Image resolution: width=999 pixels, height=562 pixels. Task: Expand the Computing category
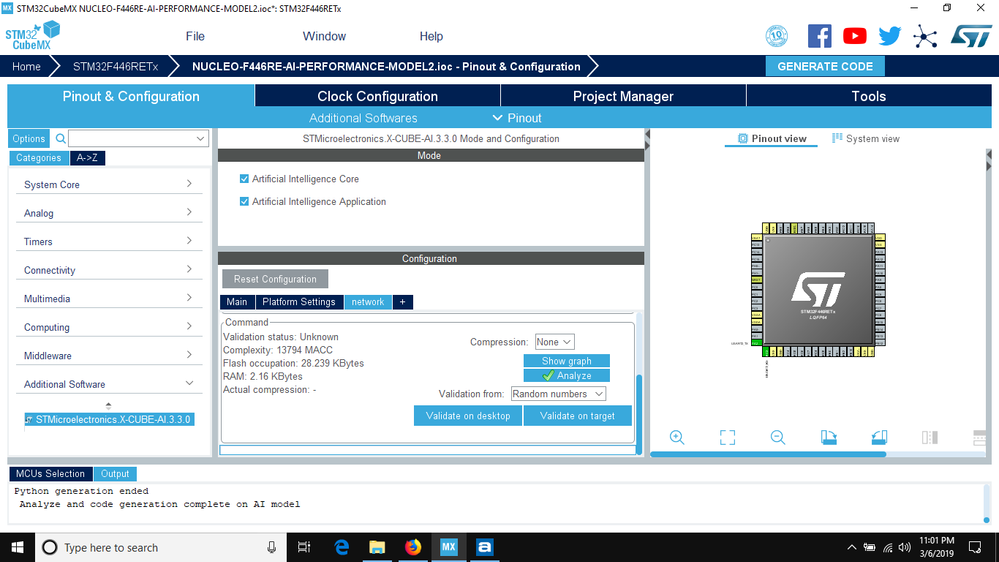(x=108, y=327)
